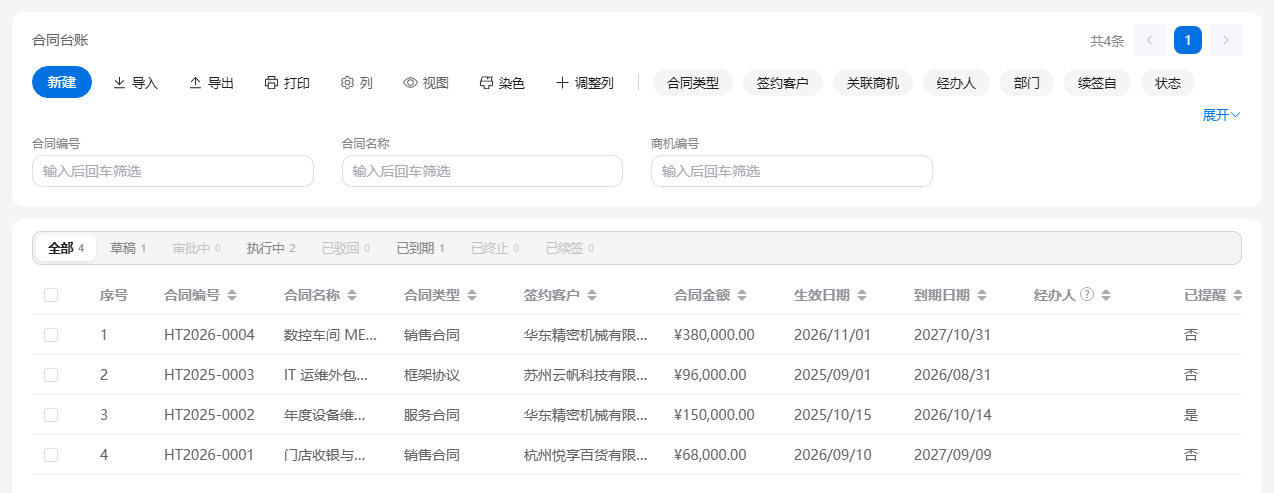The width and height of the screenshot is (1274, 493).
Task: Toggle the select-all header checkbox
Action: (x=51, y=295)
